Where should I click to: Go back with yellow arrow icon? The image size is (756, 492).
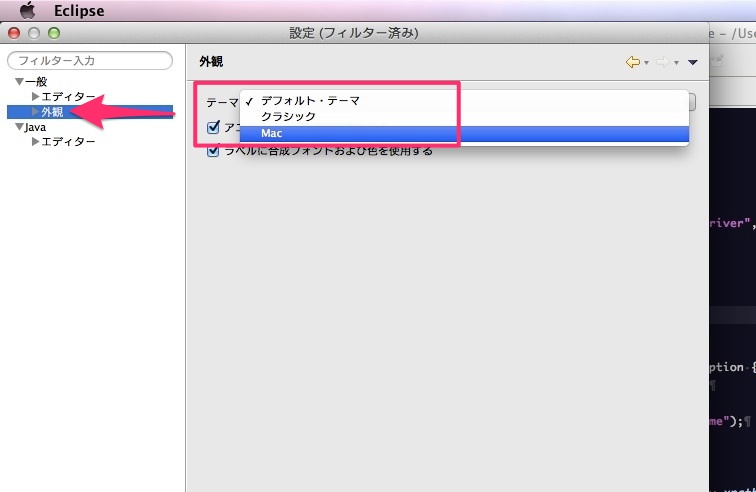[633, 62]
